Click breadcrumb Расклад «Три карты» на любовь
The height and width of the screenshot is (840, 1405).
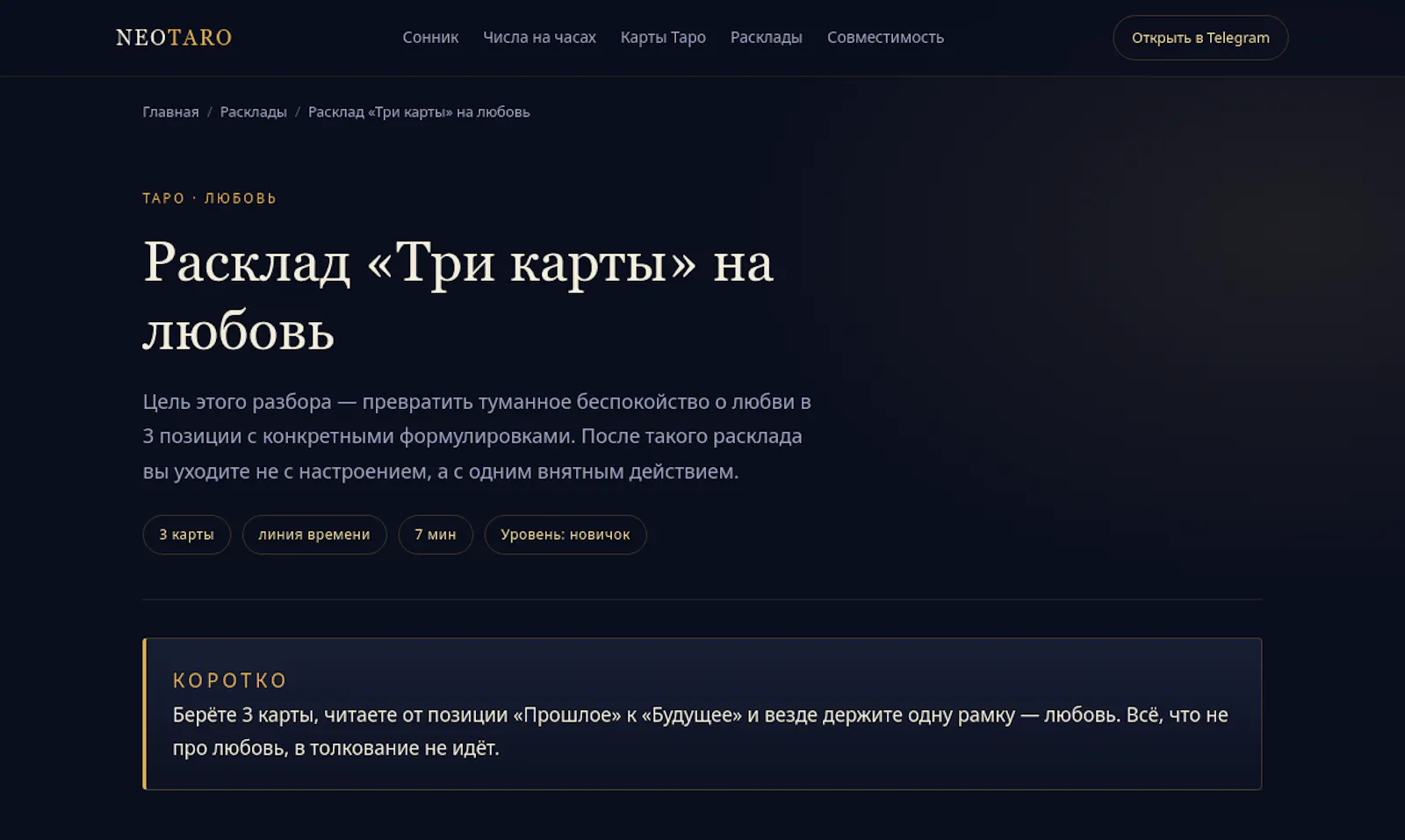tap(419, 112)
